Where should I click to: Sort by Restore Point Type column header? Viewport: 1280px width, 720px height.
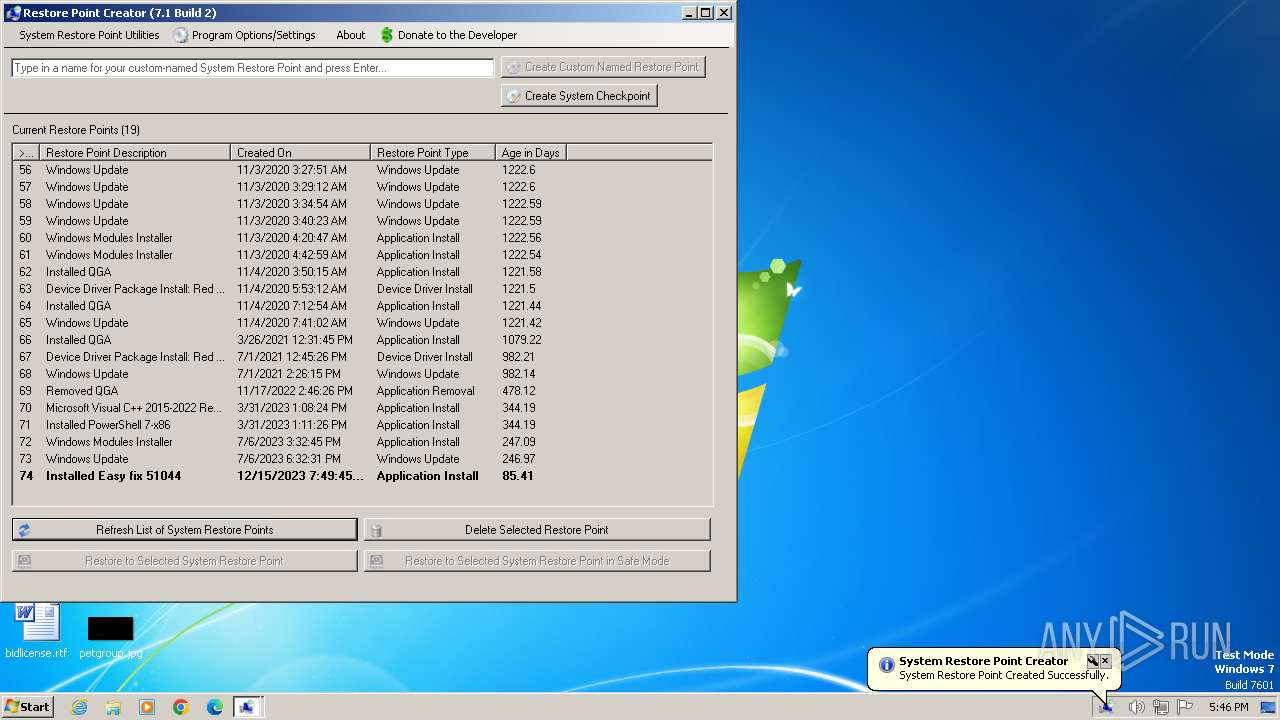click(x=433, y=153)
